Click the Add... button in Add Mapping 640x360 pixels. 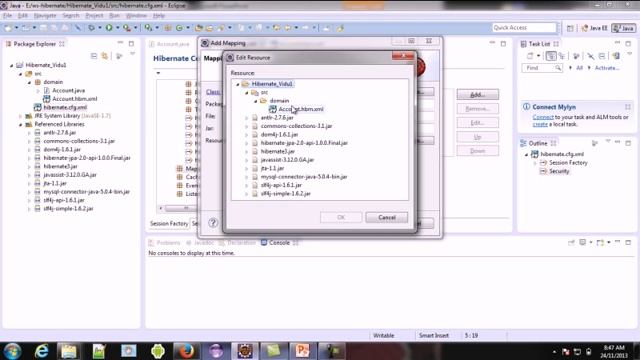(477, 95)
